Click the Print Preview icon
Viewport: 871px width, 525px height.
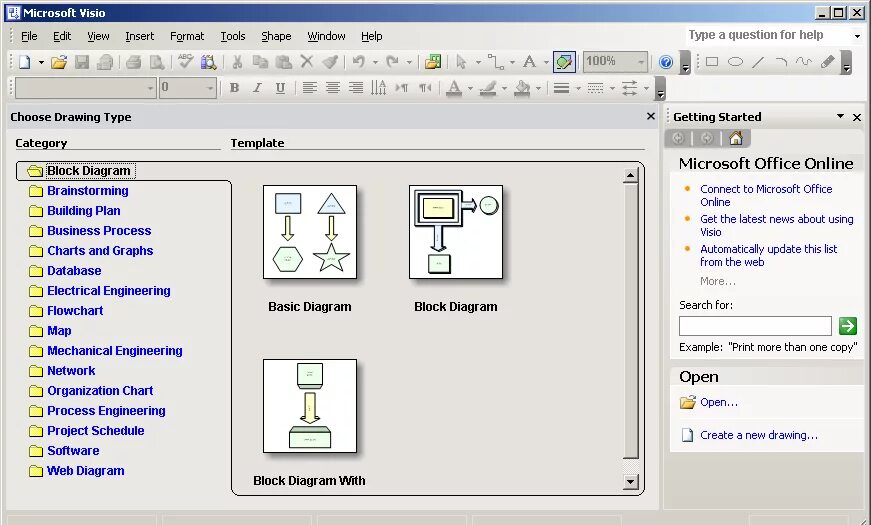point(157,62)
